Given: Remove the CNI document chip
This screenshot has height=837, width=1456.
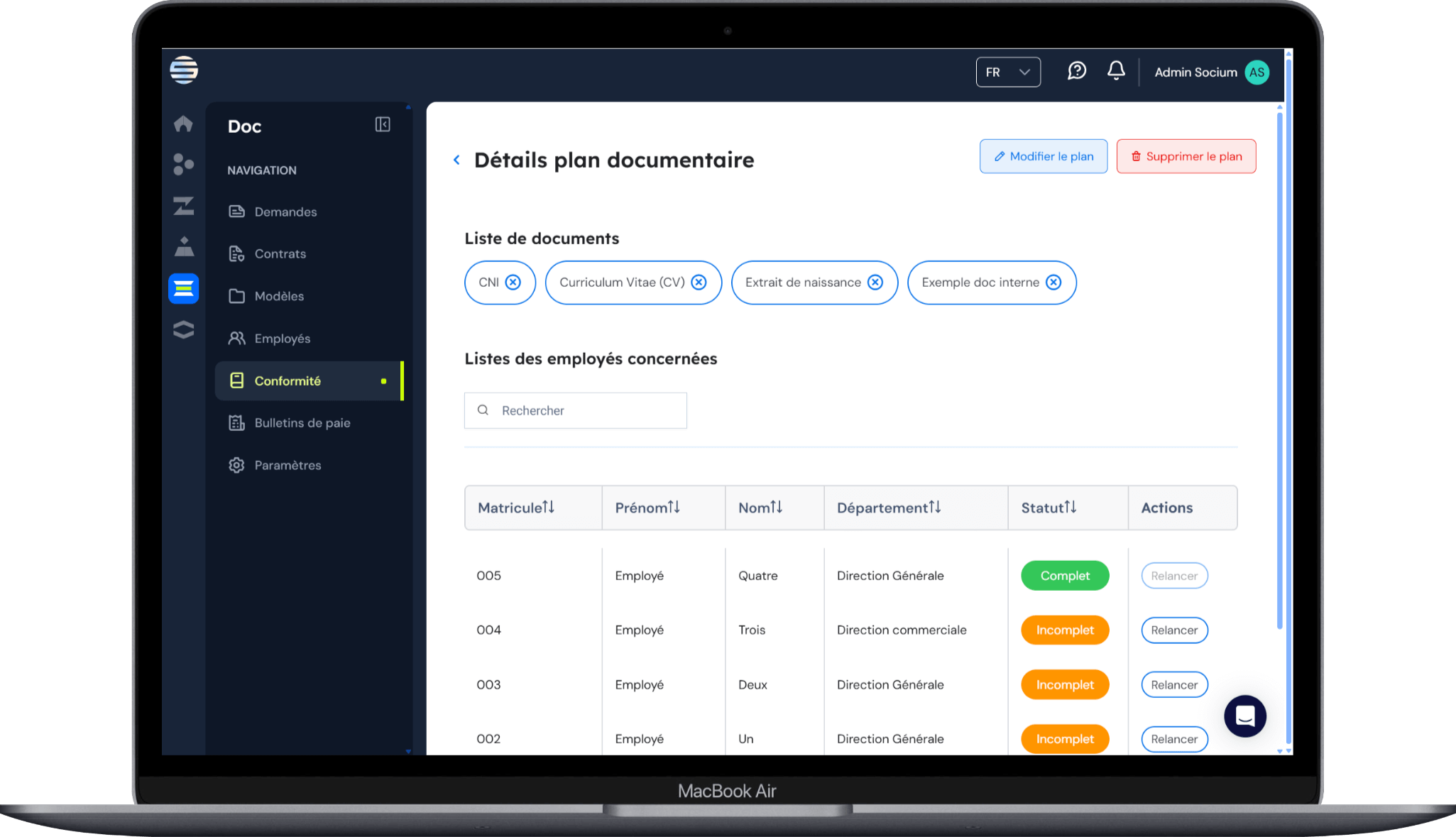Looking at the screenshot, I should [513, 283].
